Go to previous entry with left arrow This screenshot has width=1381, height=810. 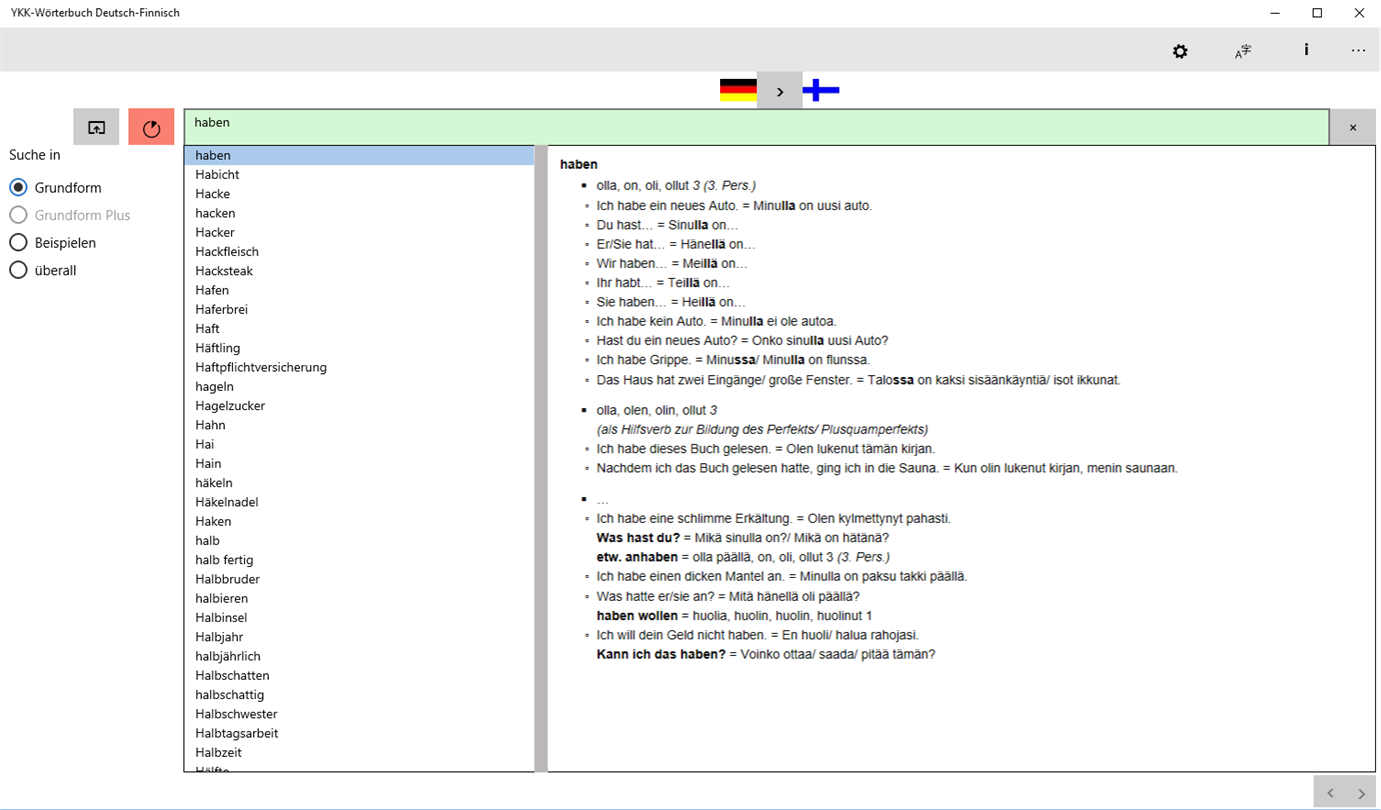click(x=1330, y=793)
